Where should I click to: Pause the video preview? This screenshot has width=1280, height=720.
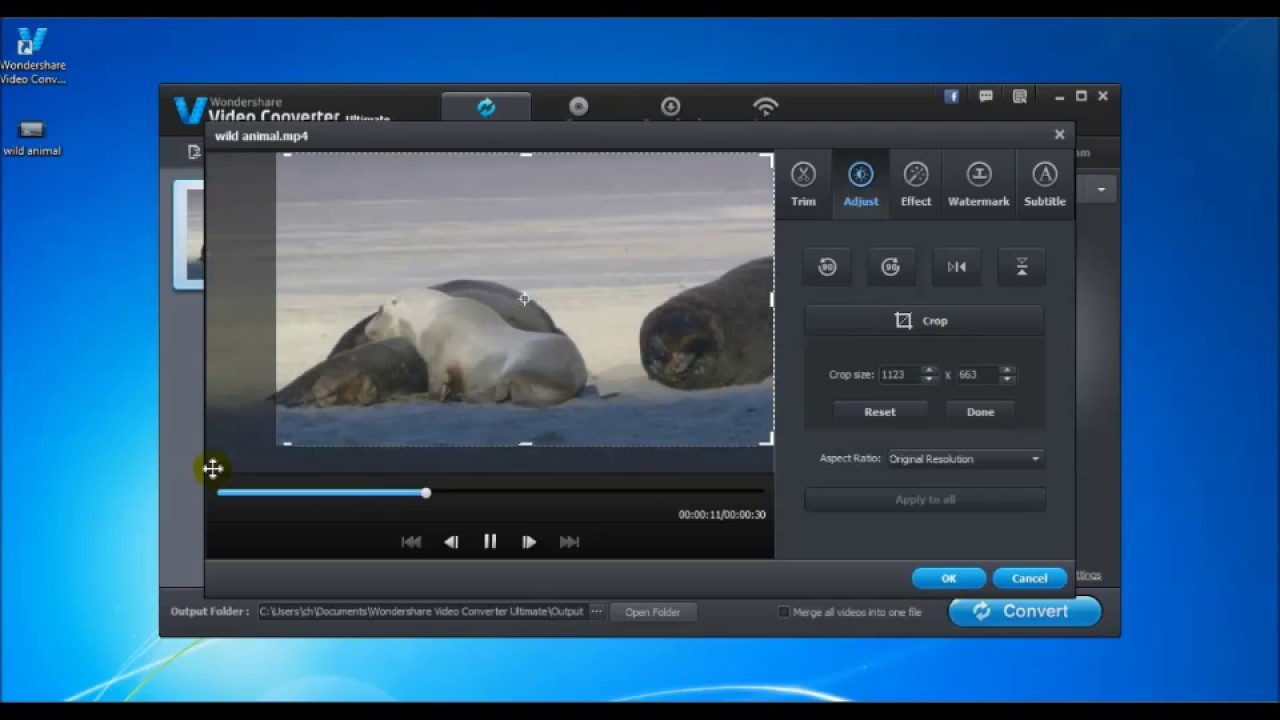coord(490,542)
